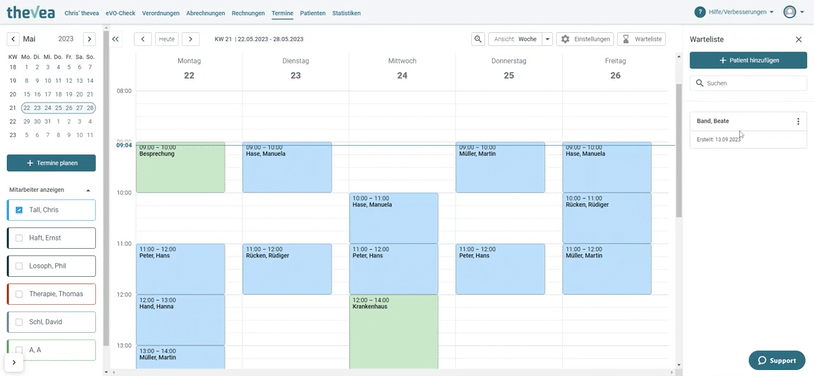Click the magnifier search icon in calendar toolbar
814x376 pixels.
478,39
